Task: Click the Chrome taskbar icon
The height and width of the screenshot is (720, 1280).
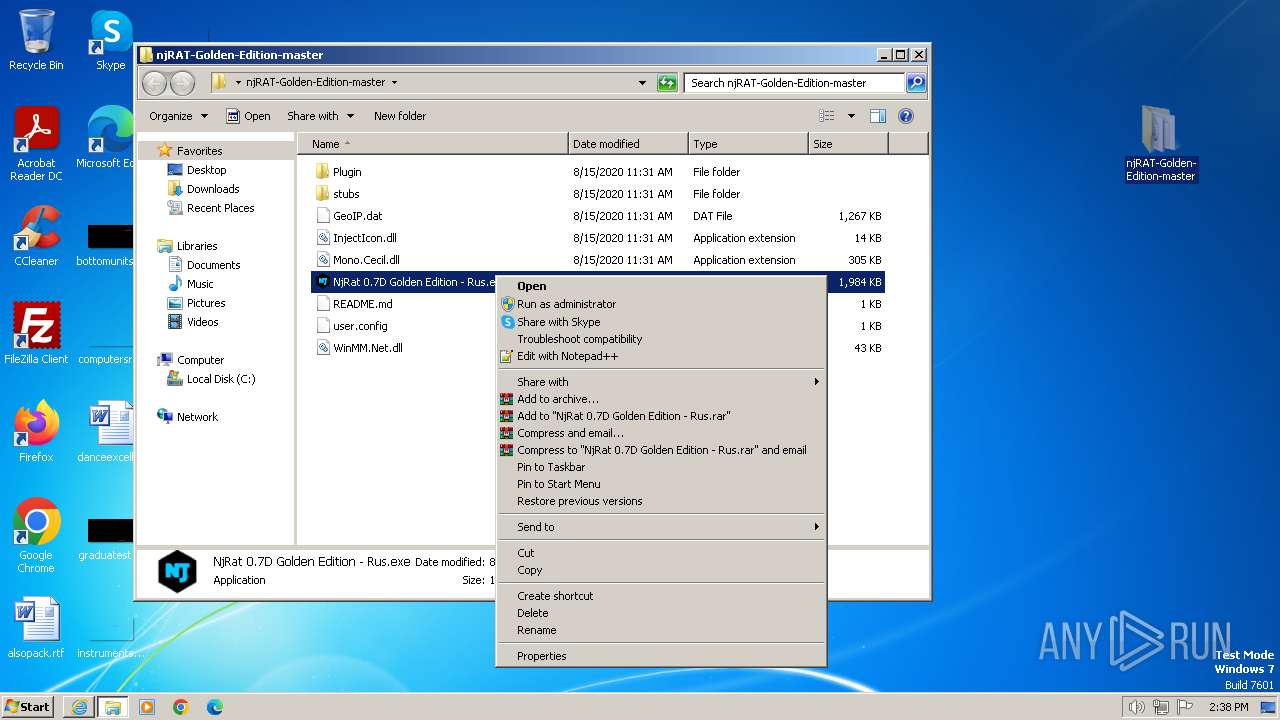Action: point(181,707)
